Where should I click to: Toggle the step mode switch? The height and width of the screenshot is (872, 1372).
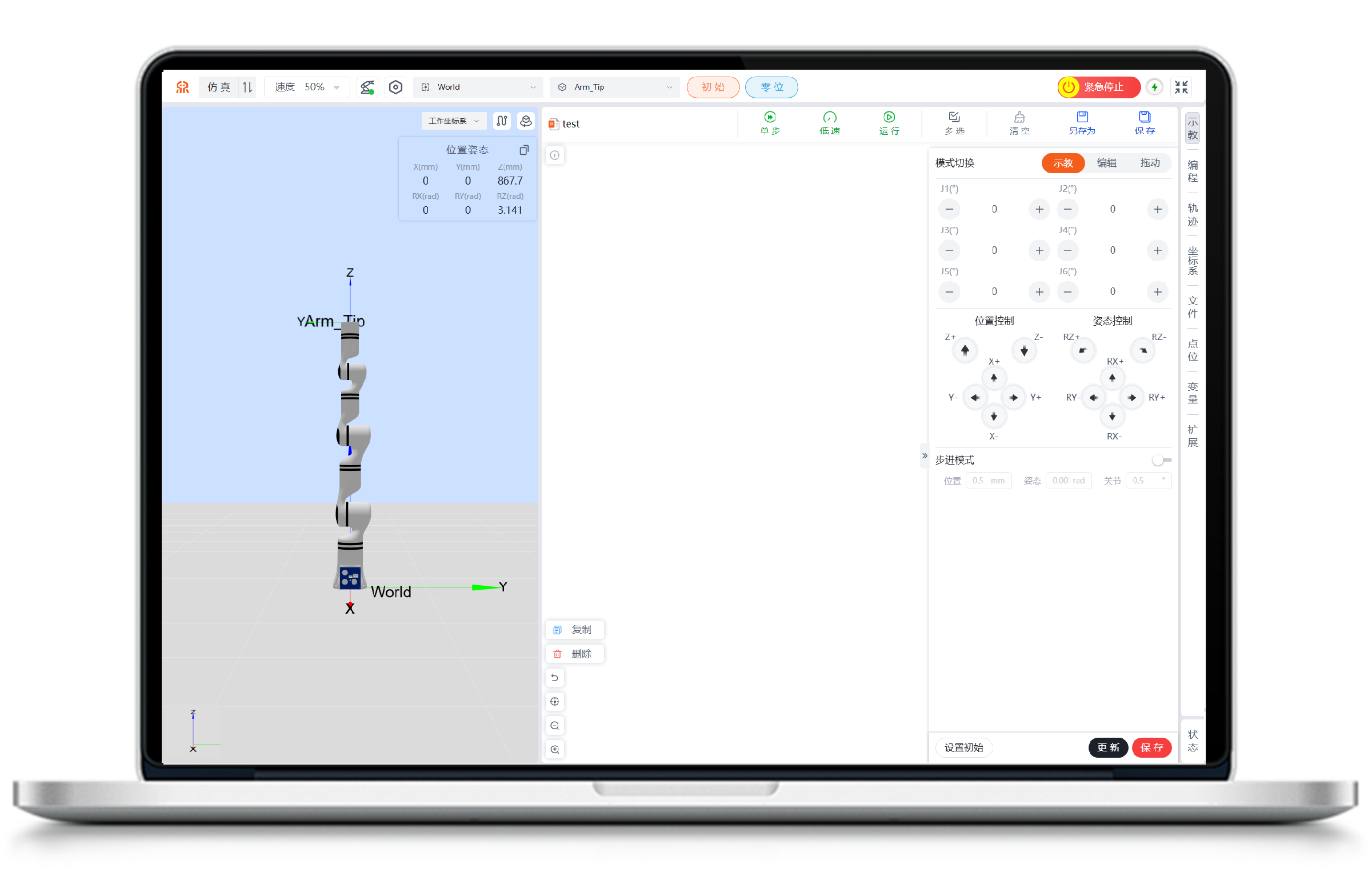click(1161, 460)
